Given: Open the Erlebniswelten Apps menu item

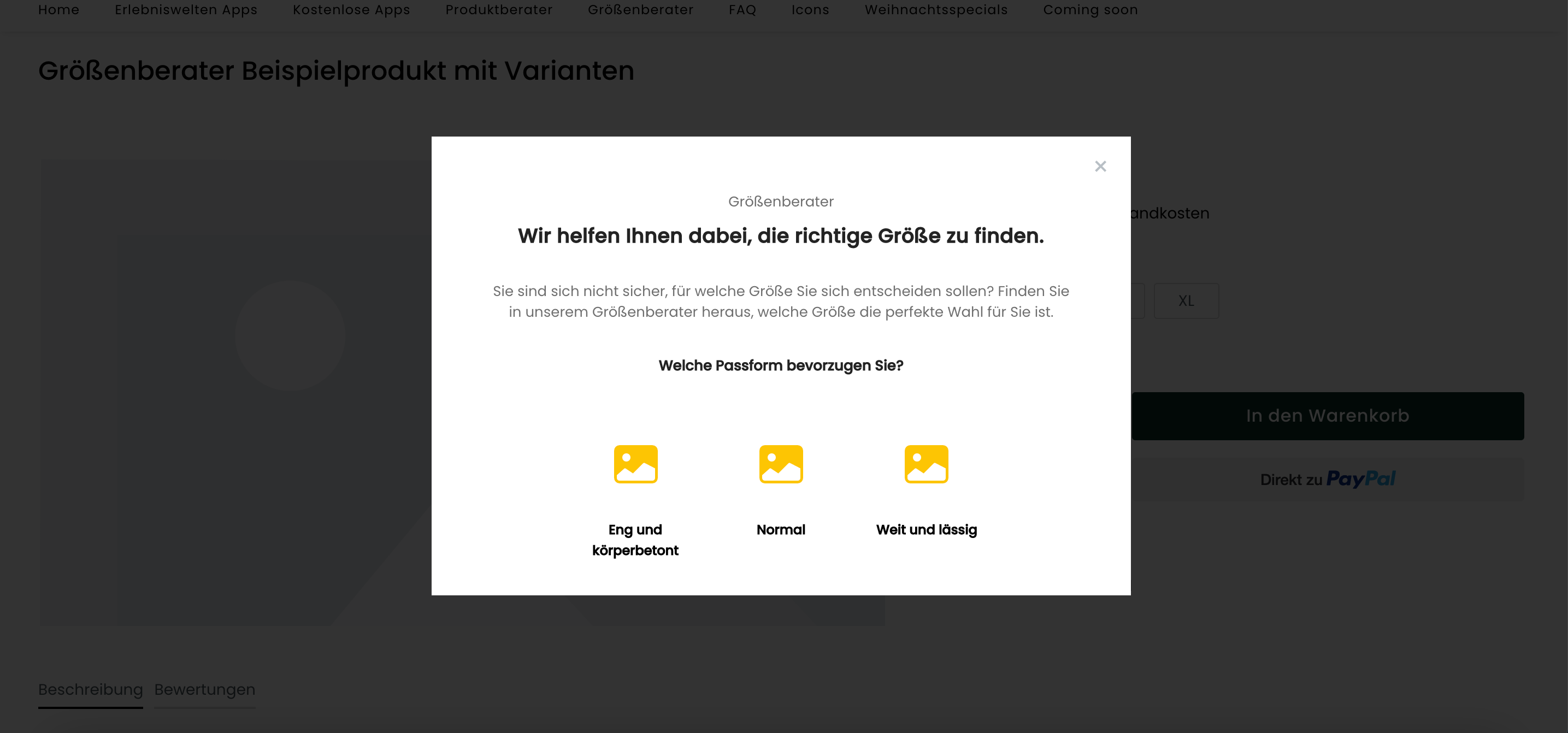Looking at the screenshot, I should (186, 10).
